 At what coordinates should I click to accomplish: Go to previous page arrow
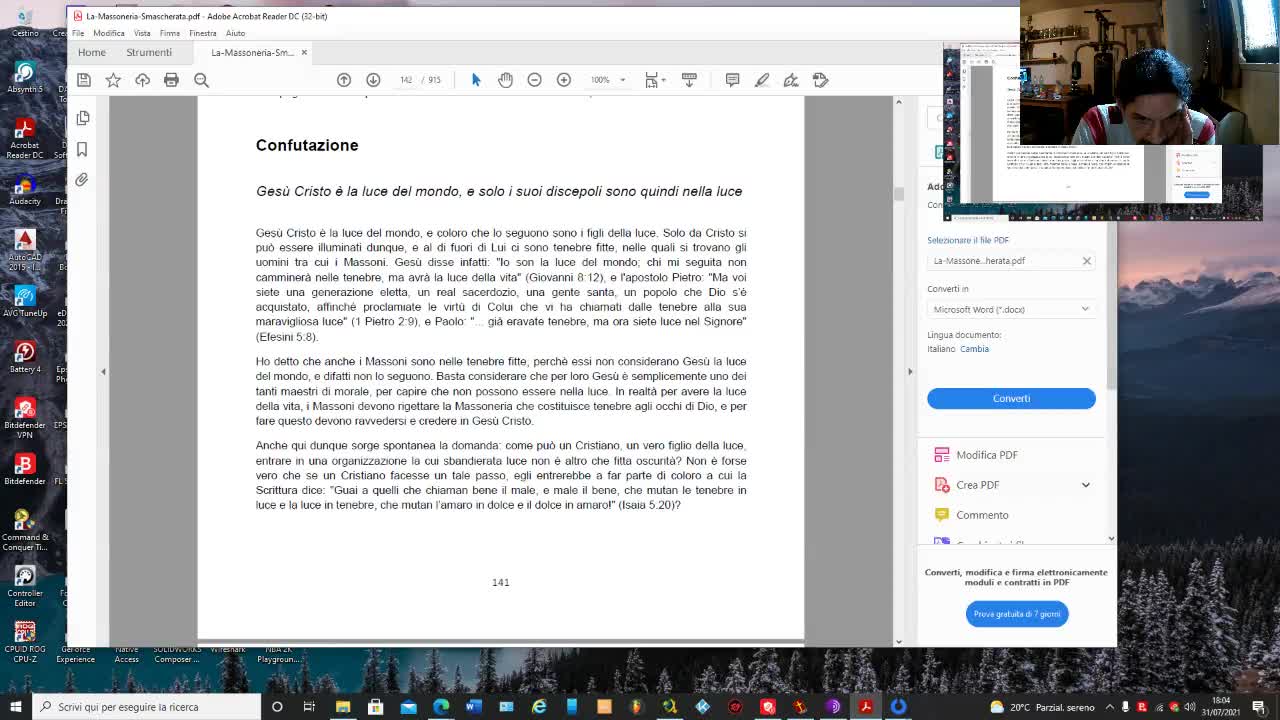[x=344, y=80]
